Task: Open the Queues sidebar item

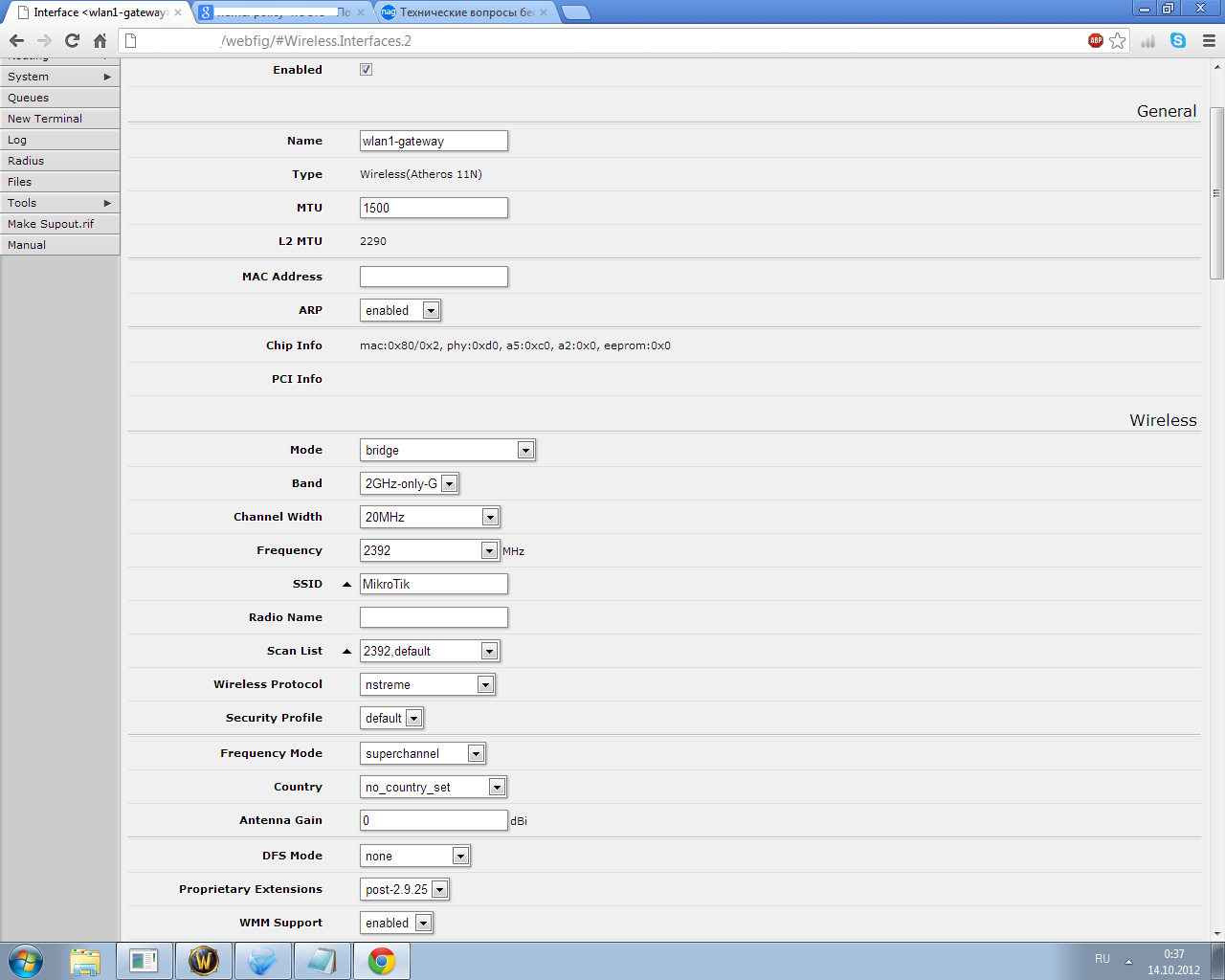Action: 59,98
